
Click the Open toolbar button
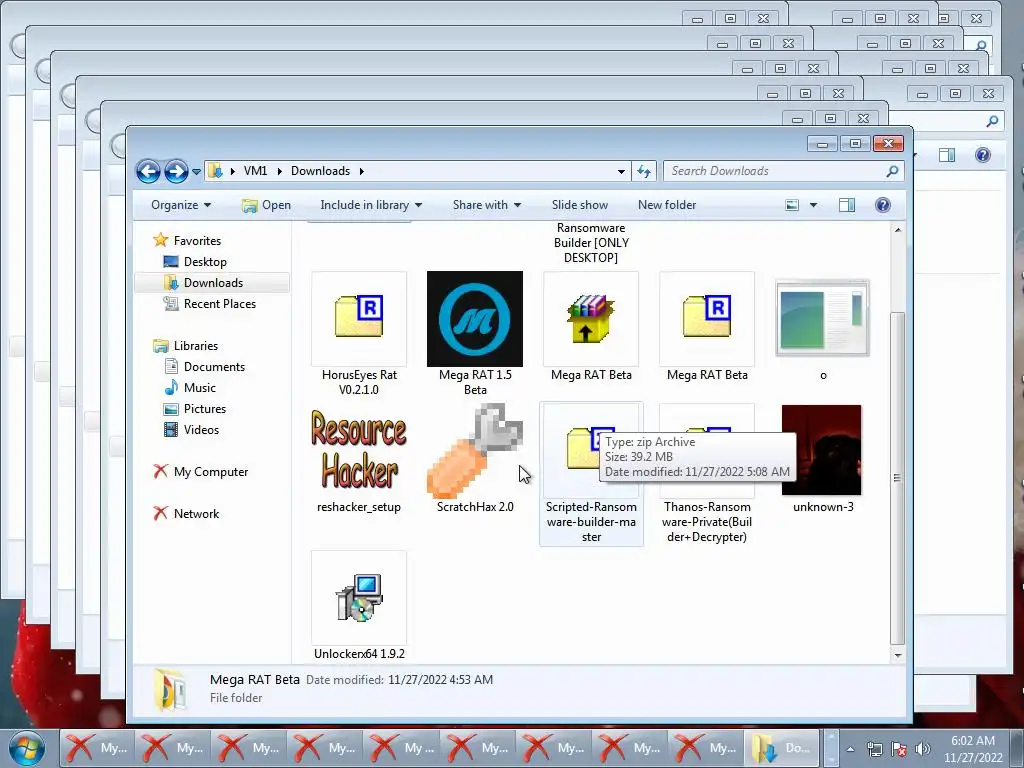(x=266, y=205)
